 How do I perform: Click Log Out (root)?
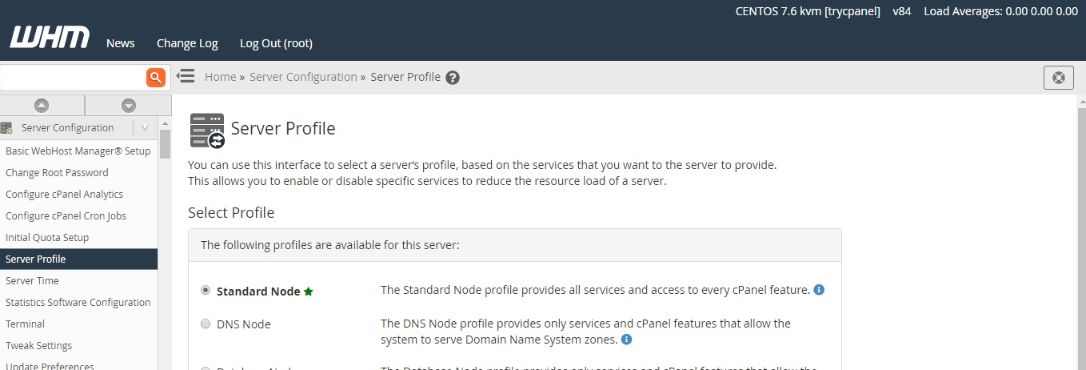coord(276,43)
